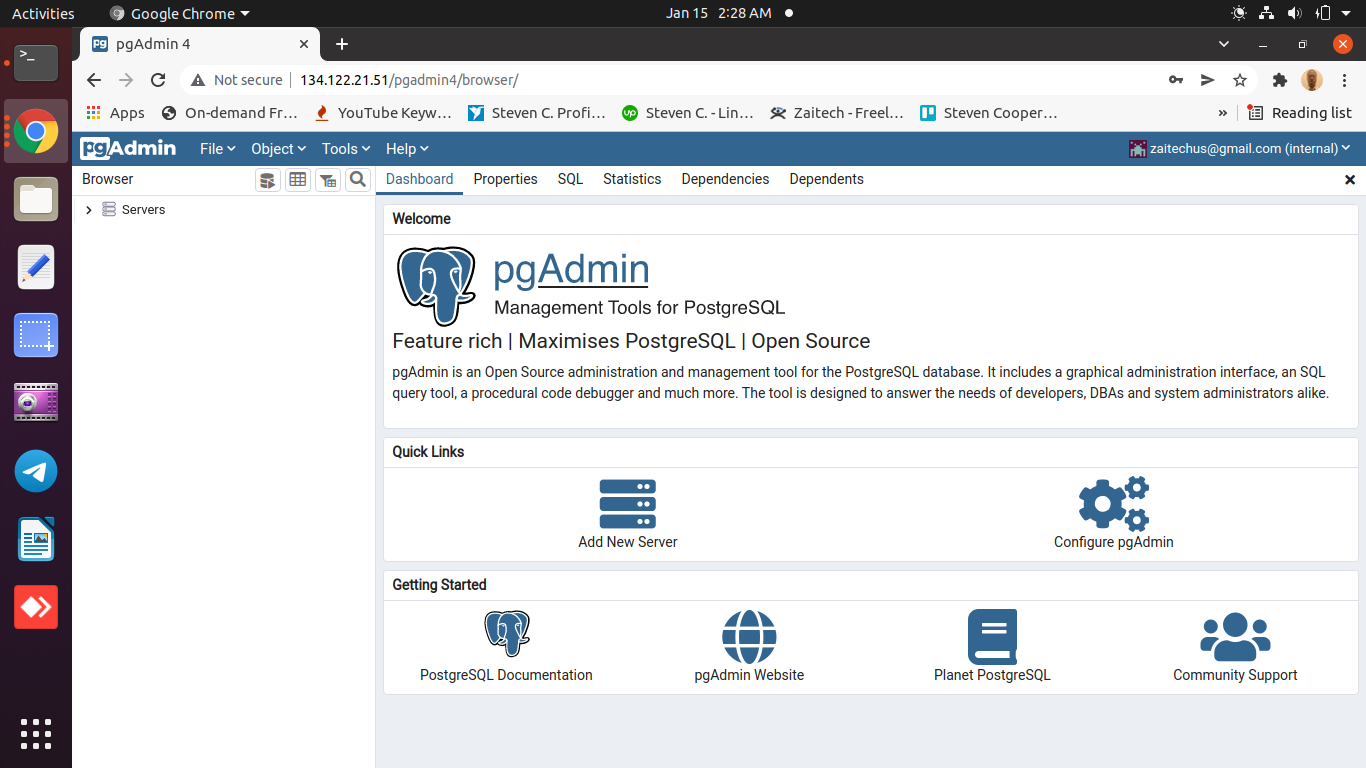Viewport: 1366px width, 768px height.
Task: Open the Help menu dropdown
Action: pos(407,149)
